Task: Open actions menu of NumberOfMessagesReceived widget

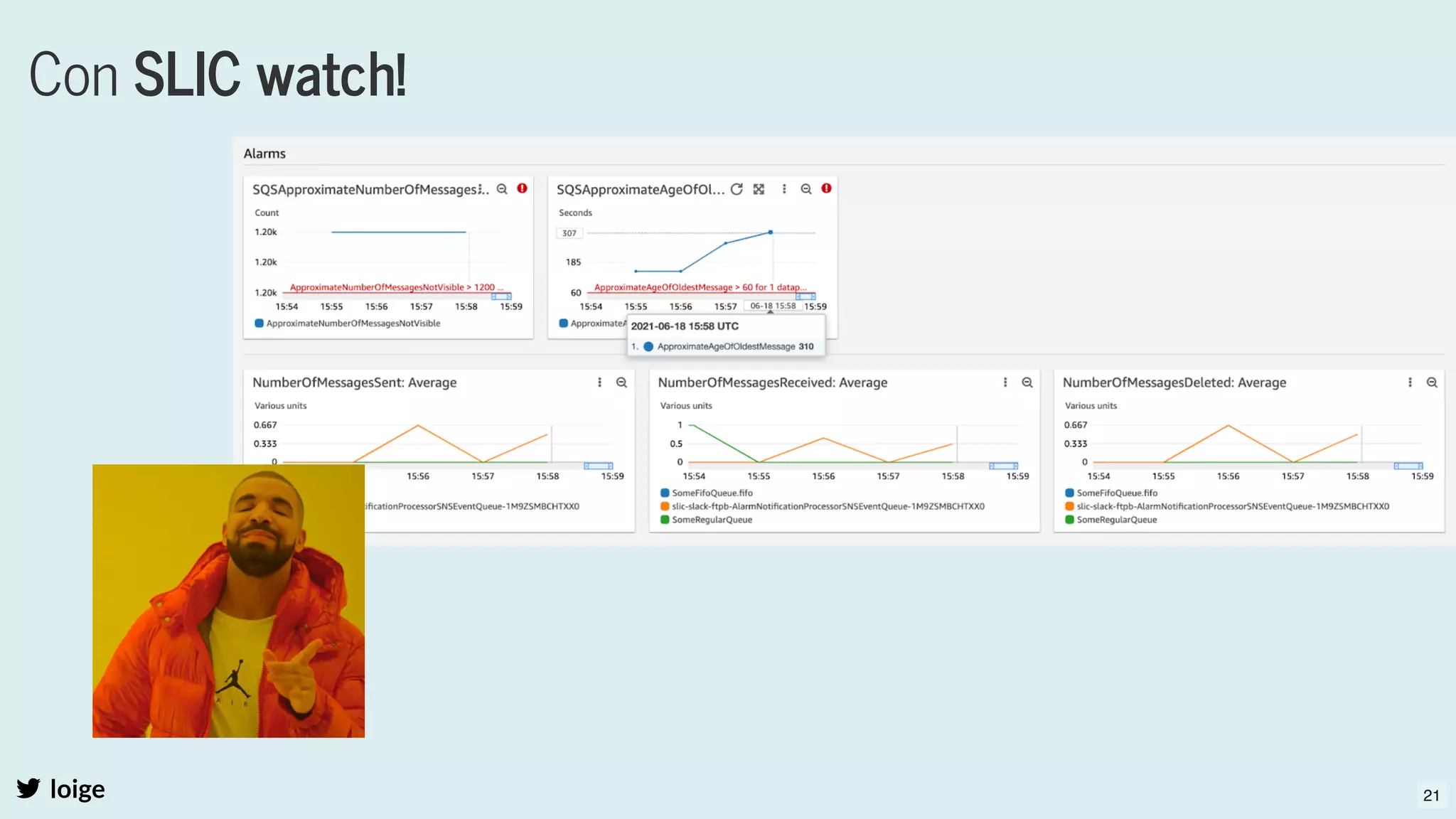Action: pos(1005,382)
